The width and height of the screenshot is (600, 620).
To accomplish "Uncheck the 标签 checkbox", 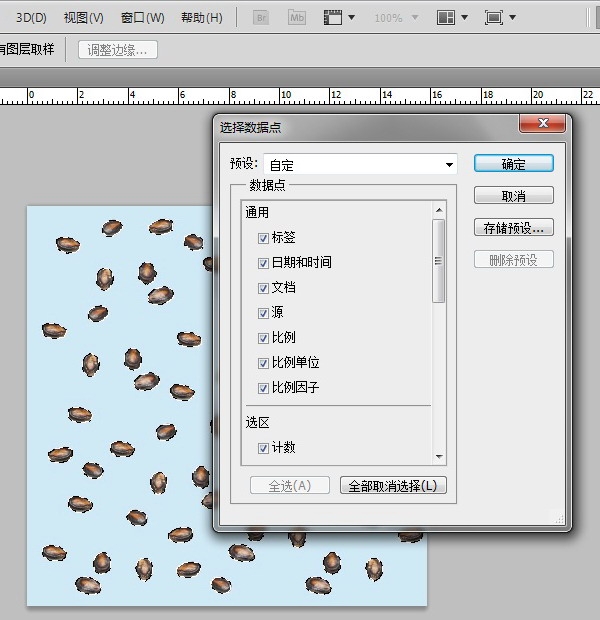I will coord(263,238).
